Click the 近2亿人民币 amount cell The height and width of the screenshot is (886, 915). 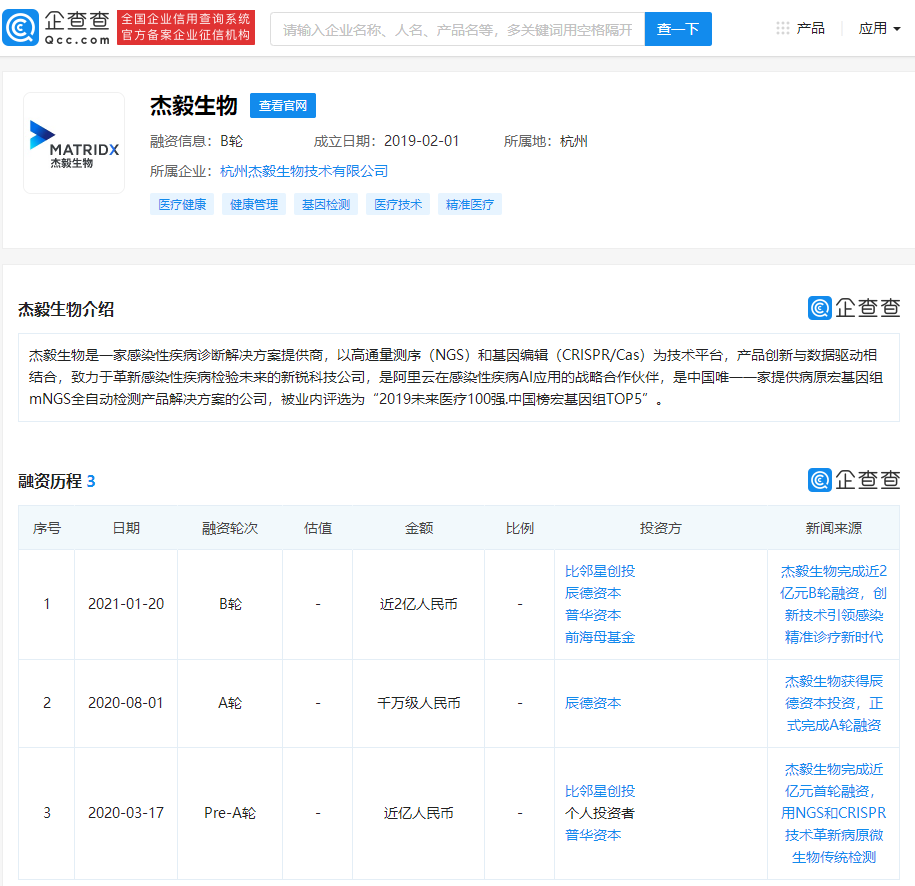coord(418,604)
